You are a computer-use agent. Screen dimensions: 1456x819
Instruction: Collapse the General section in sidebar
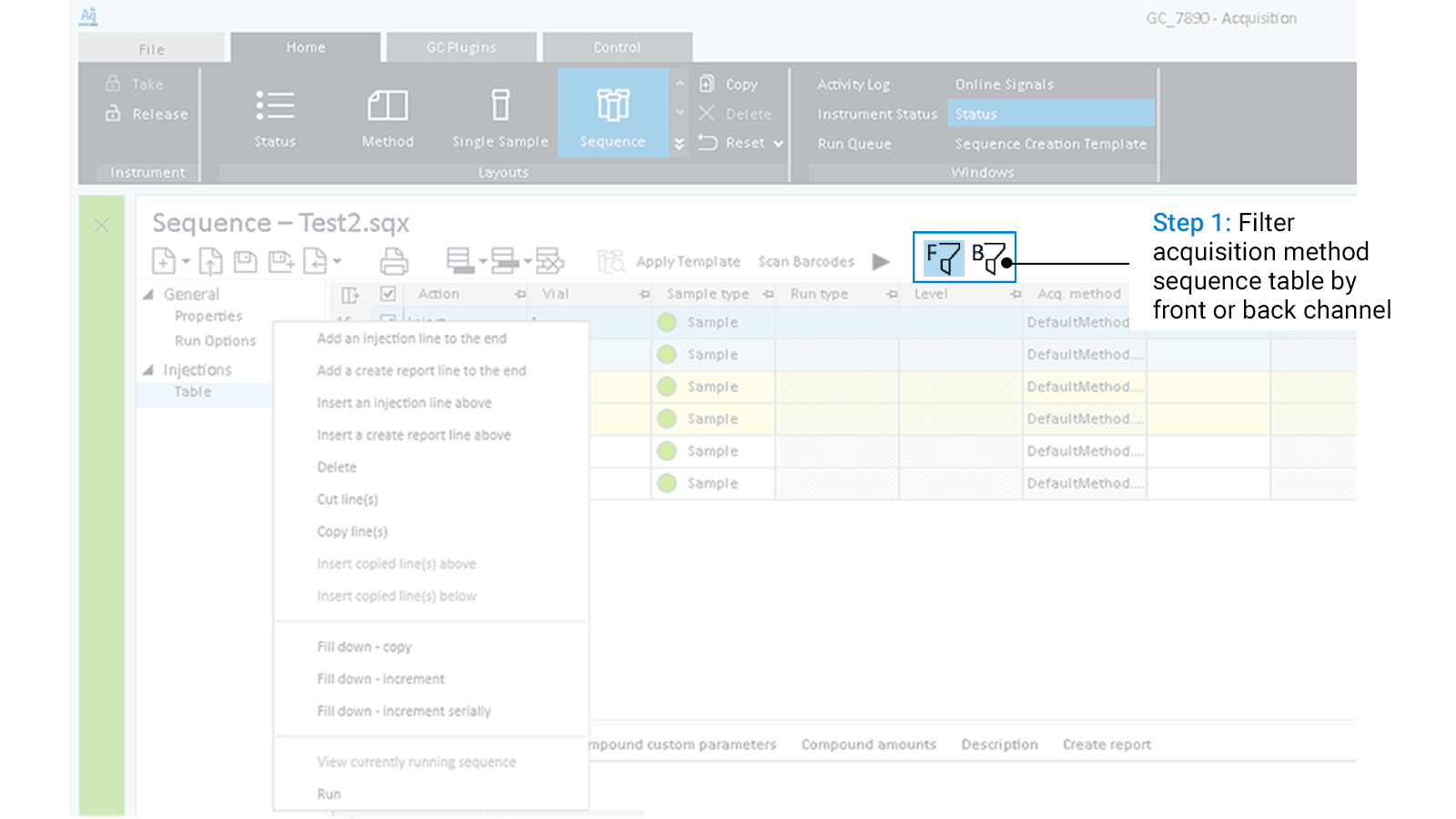[x=150, y=294]
